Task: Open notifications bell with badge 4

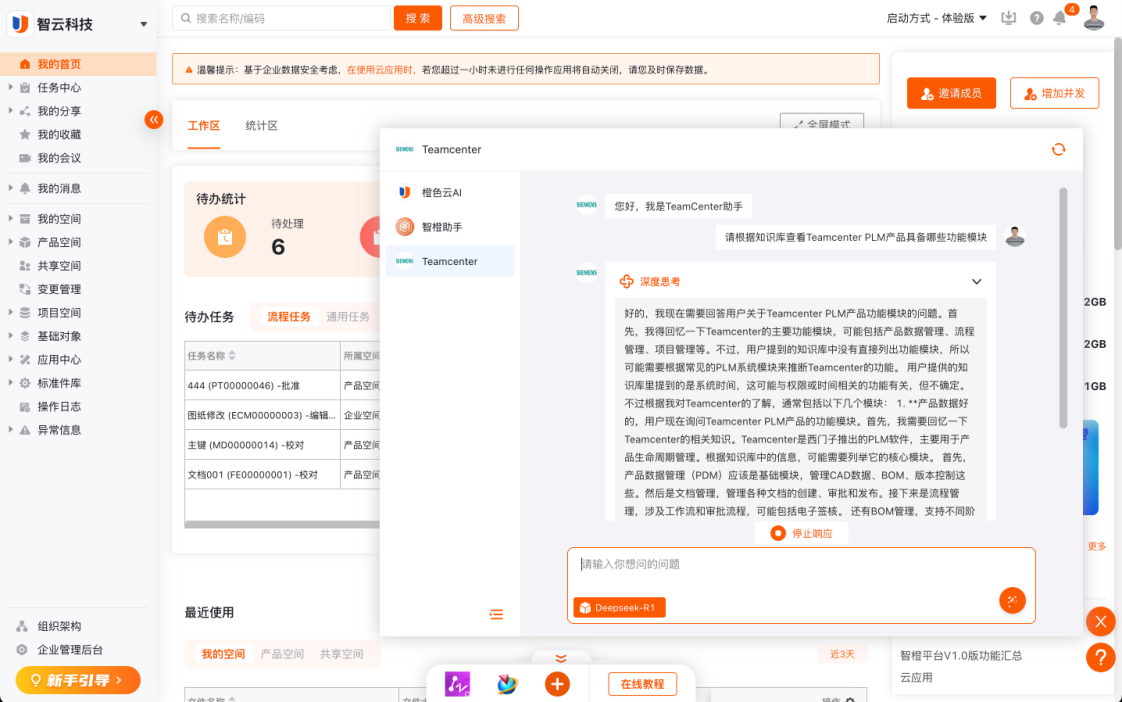Action: tap(1060, 19)
